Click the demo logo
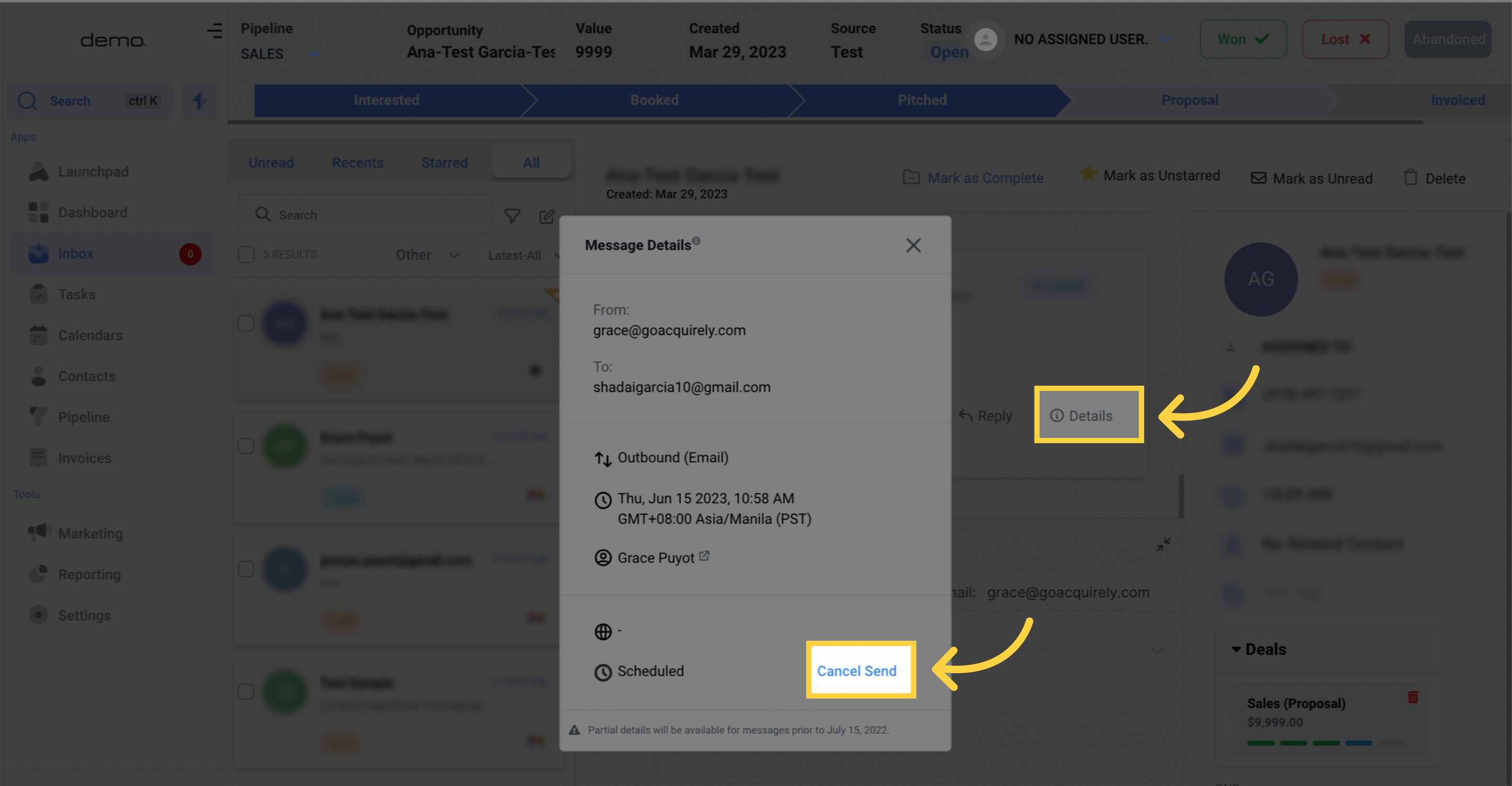1512x786 pixels. click(112, 40)
